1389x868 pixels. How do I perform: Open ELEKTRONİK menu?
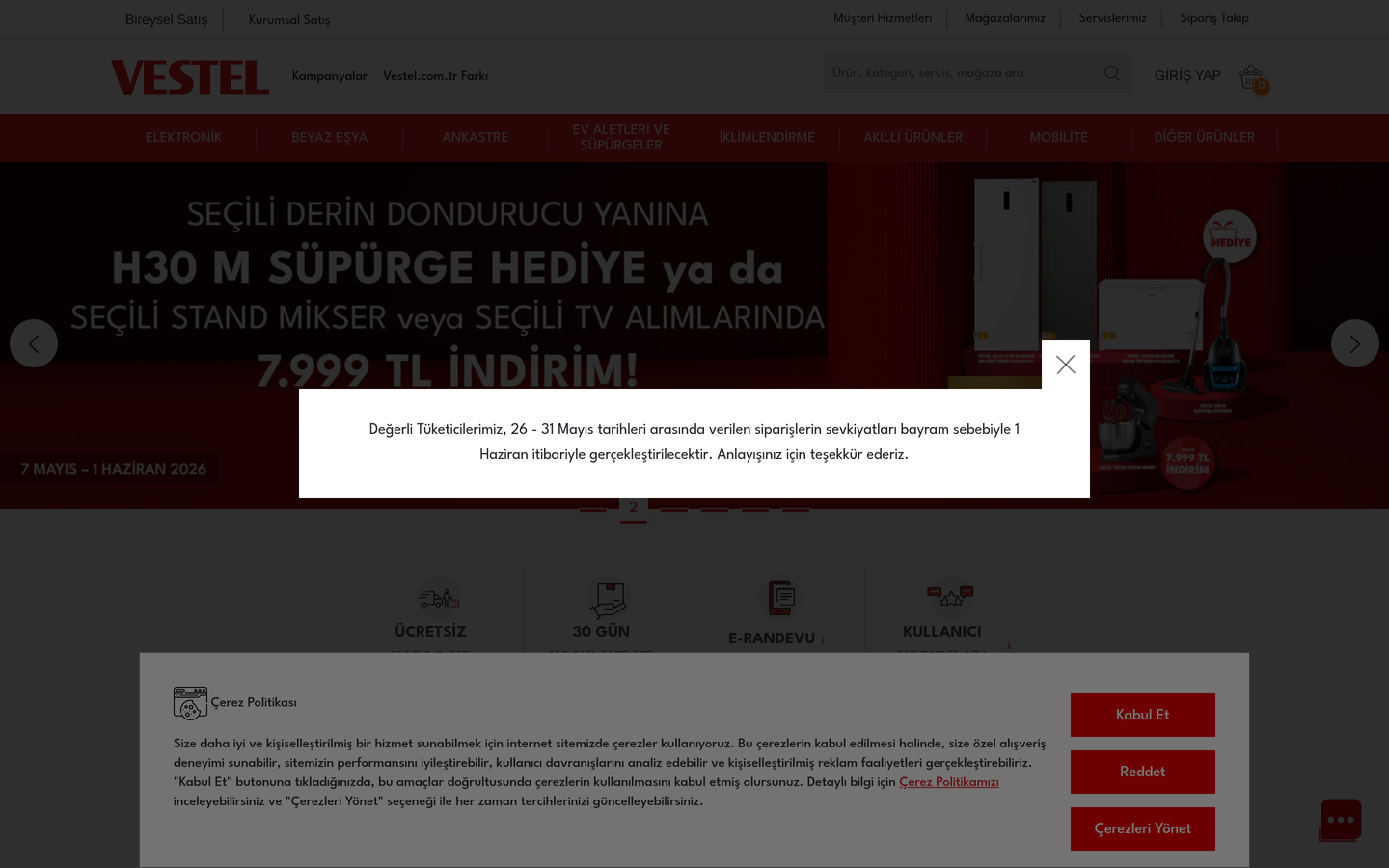(183, 138)
